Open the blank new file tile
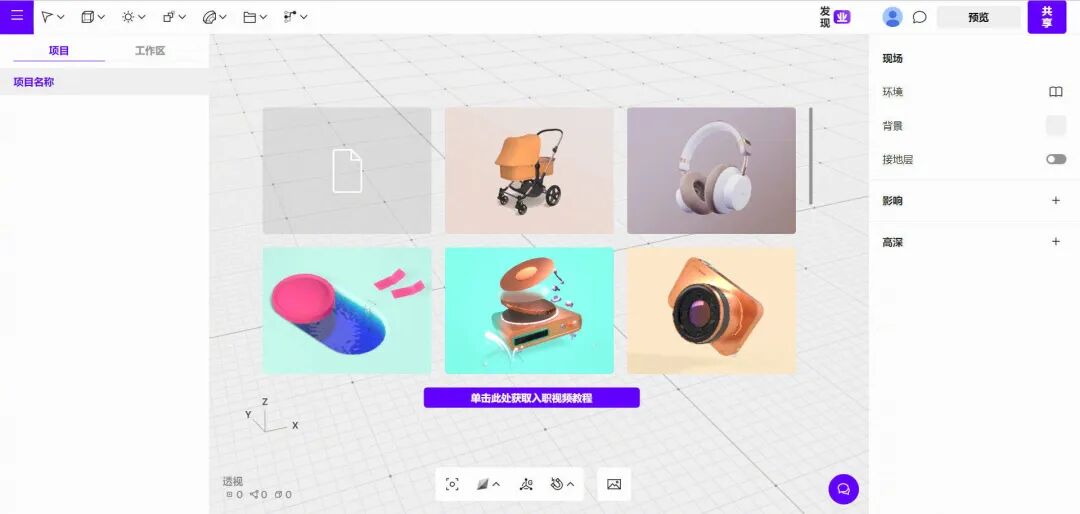 347,170
